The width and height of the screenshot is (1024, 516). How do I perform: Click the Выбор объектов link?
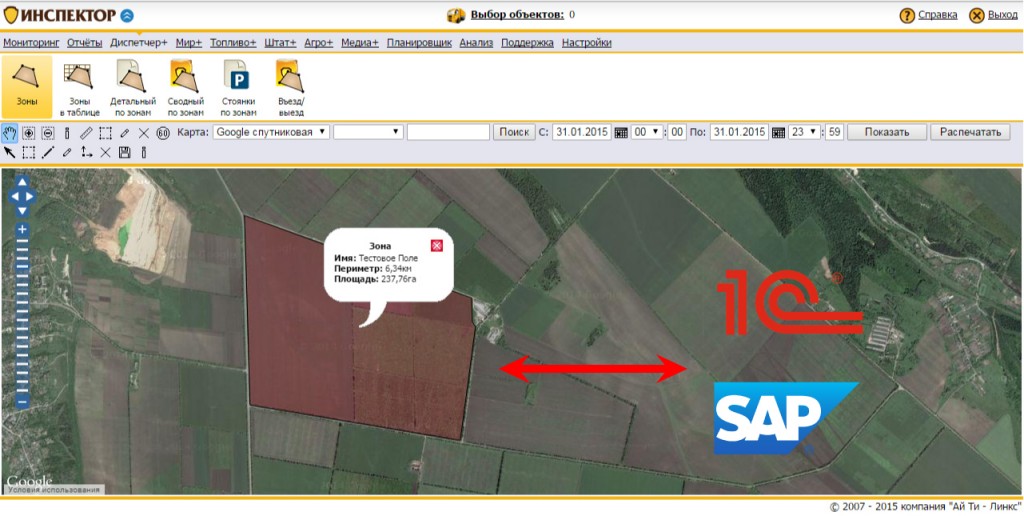pyautogui.click(x=517, y=14)
